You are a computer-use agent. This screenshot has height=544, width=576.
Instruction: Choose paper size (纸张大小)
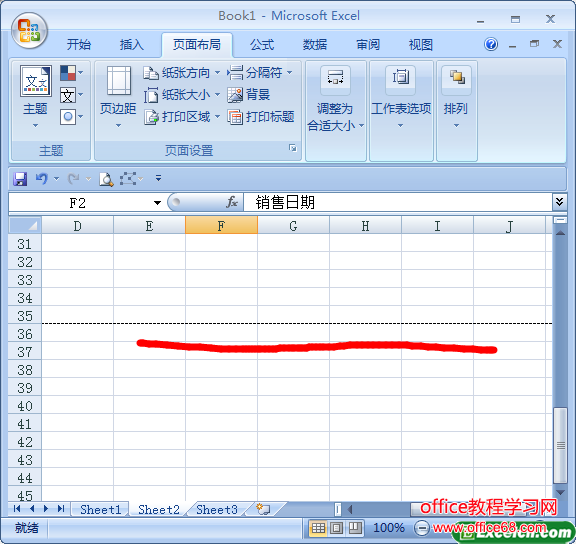coord(181,95)
